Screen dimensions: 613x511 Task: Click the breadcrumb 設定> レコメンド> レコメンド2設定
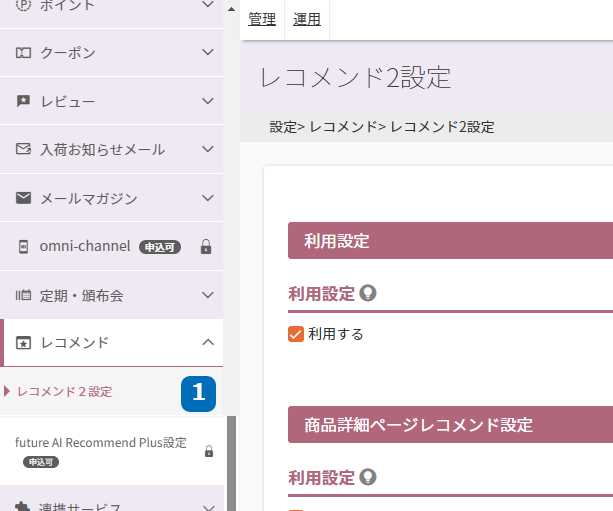[x=382, y=127]
